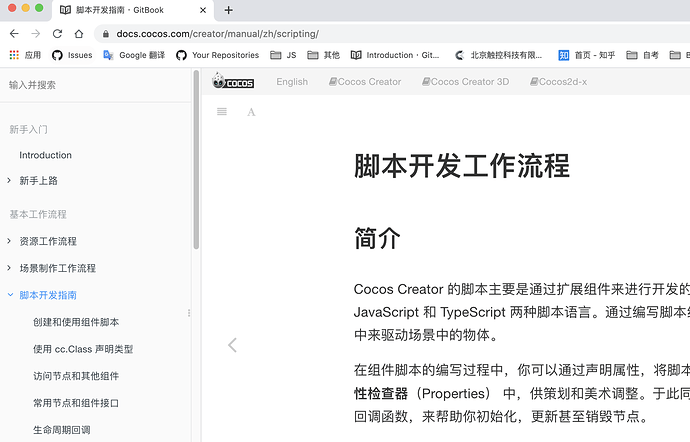Click the 基本工作流程 sidebar section label
Screen dimensions: 690x442
(38, 214)
